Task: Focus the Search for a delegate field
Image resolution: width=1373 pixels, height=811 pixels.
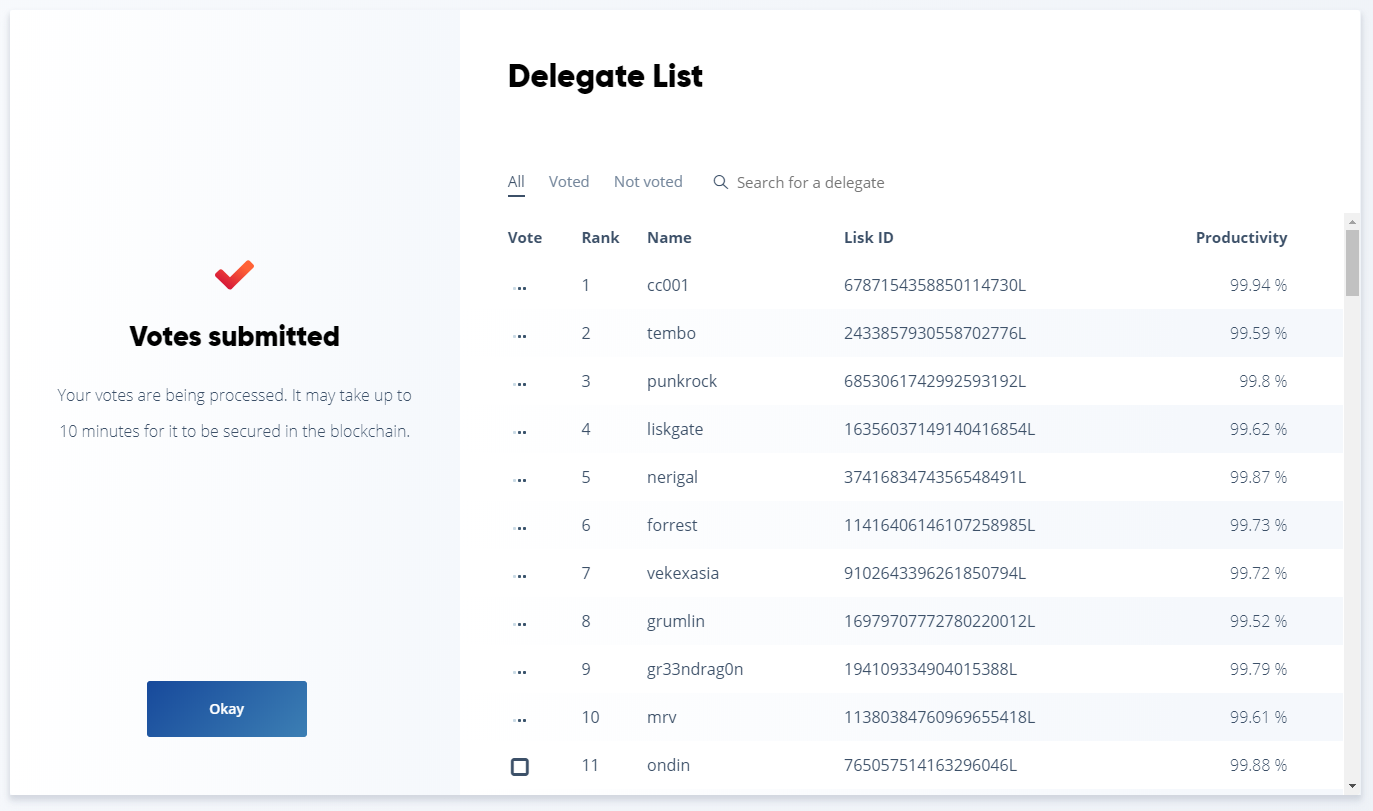Action: pyautogui.click(x=810, y=182)
